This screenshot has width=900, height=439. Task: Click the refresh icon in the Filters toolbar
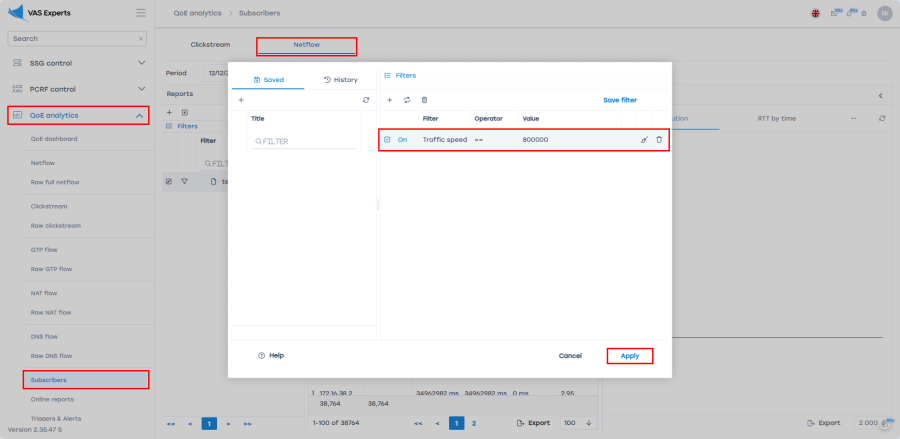coord(407,100)
